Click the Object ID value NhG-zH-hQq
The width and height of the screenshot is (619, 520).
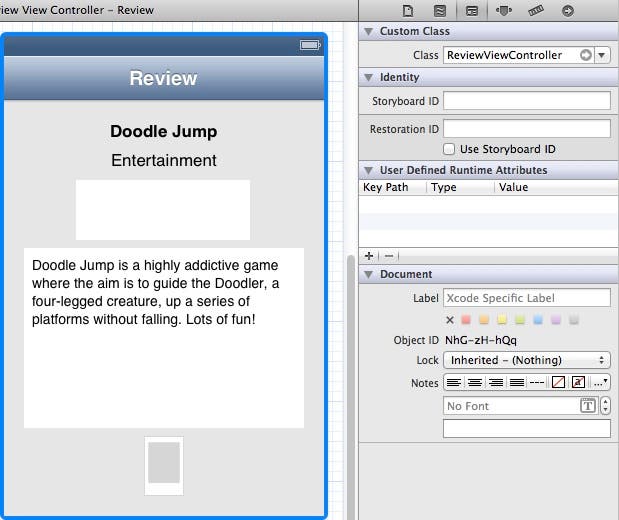pos(481,340)
